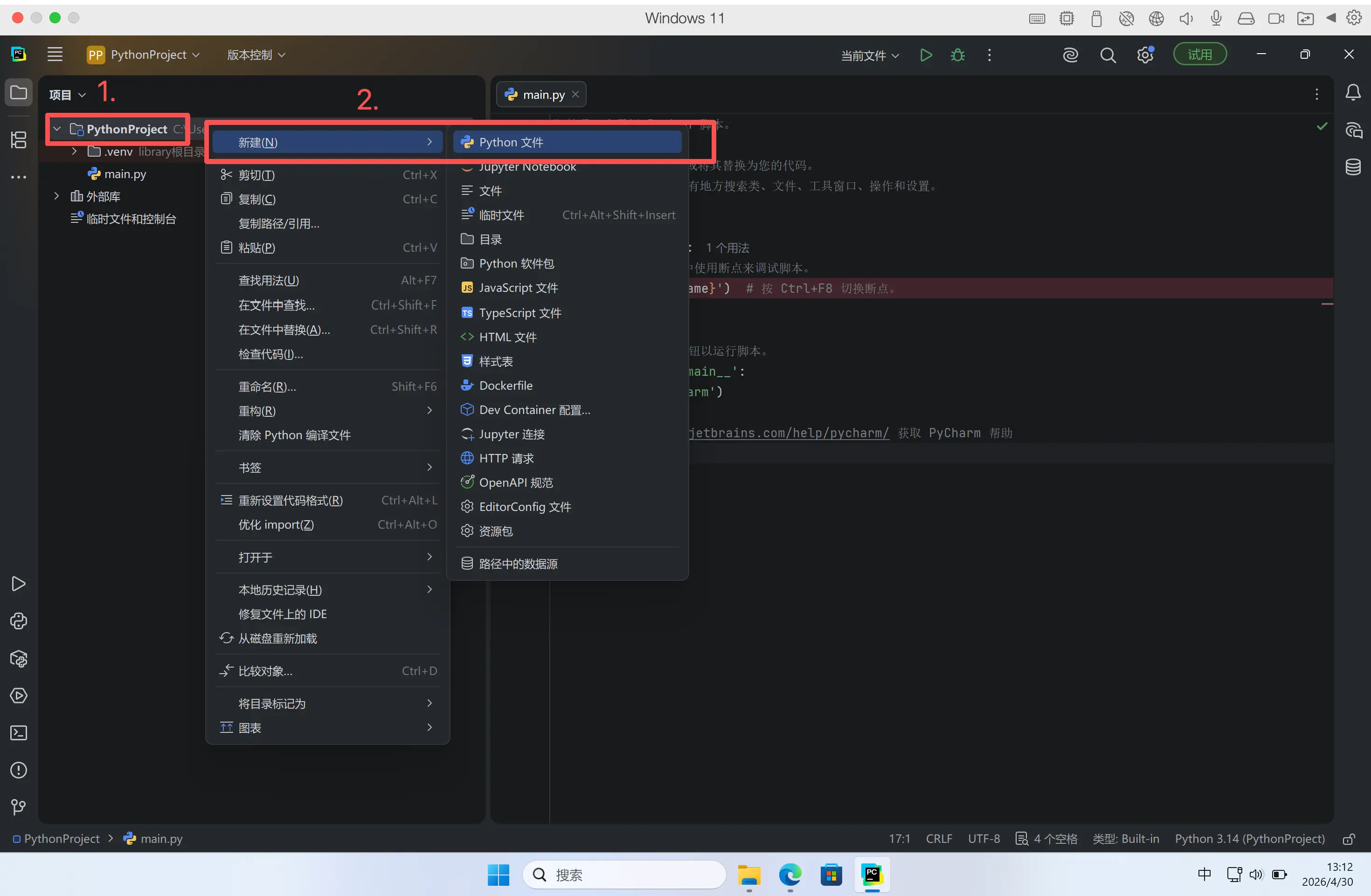Open the Project tool window folder icon

click(x=19, y=93)
